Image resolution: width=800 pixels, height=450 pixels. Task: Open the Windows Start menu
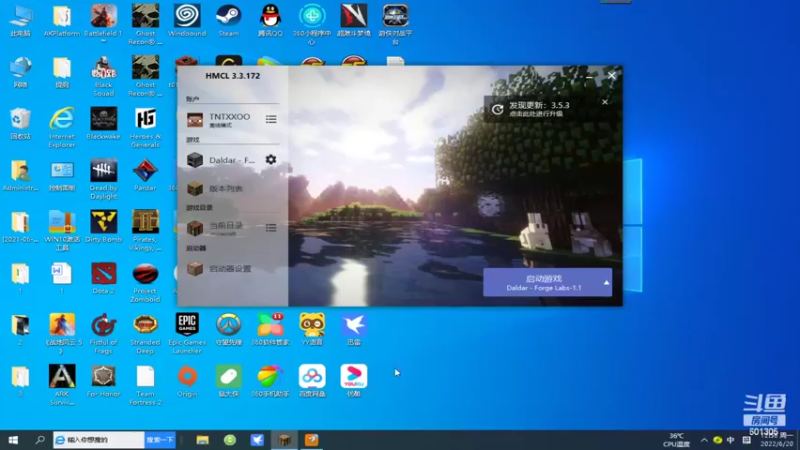[x=13, y=440]
